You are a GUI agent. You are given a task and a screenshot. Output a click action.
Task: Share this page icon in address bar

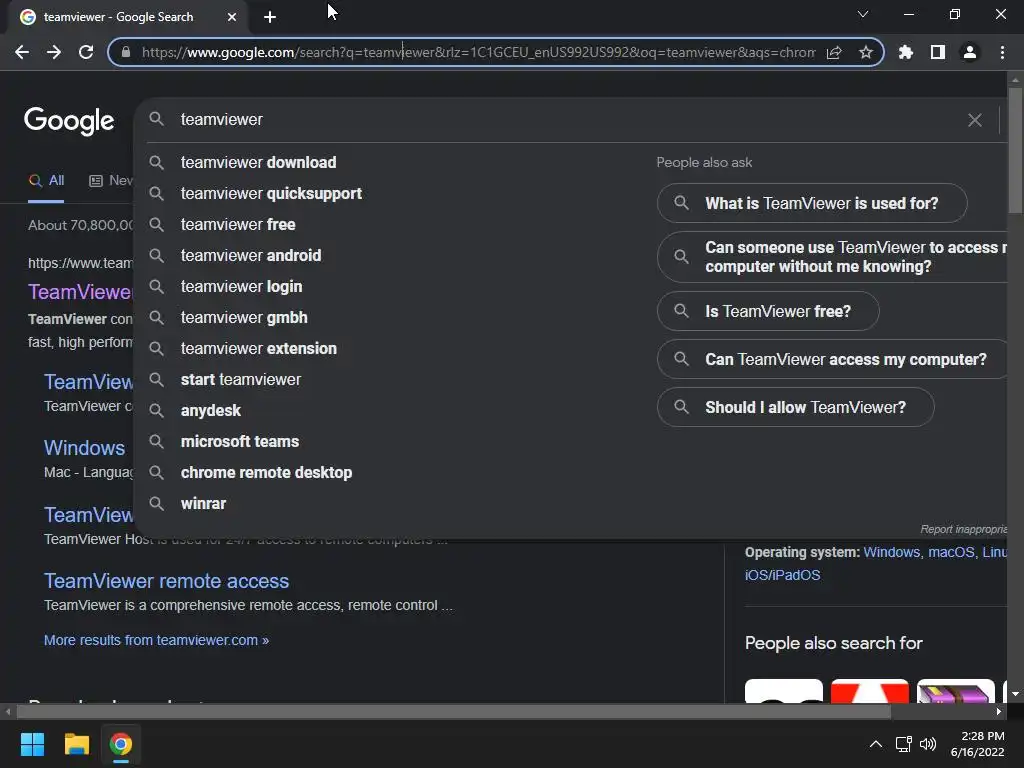(834, 52)
